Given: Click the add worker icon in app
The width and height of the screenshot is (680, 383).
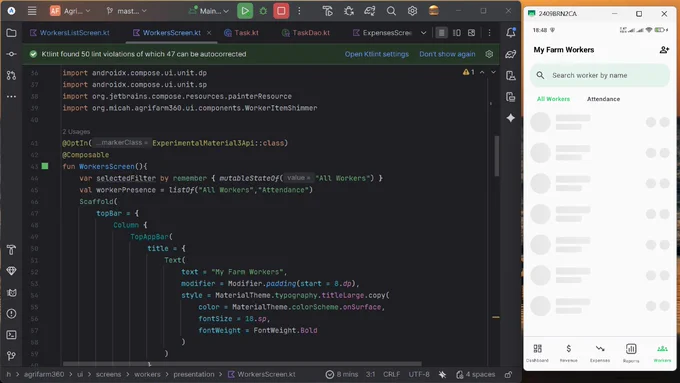Looking at the screenshot, I should click(664, 50).
